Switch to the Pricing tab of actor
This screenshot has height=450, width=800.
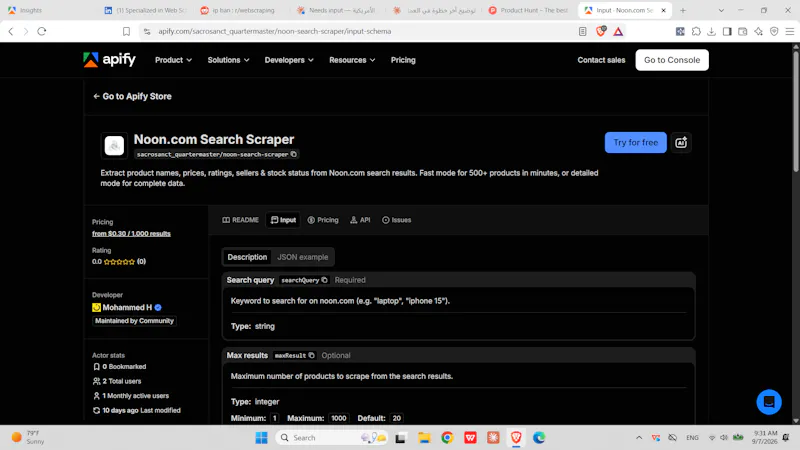click(x=323, y=220)
